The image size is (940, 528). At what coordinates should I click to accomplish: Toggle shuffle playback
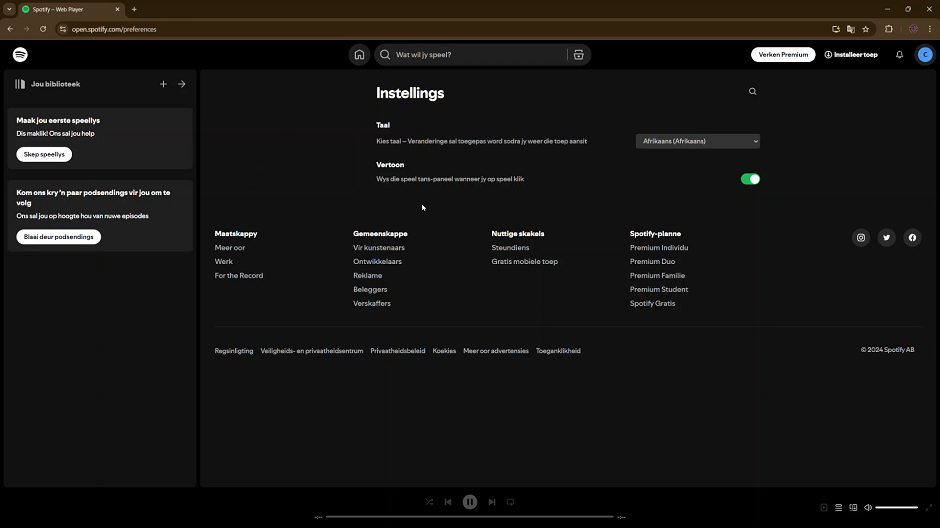point(429,502)
